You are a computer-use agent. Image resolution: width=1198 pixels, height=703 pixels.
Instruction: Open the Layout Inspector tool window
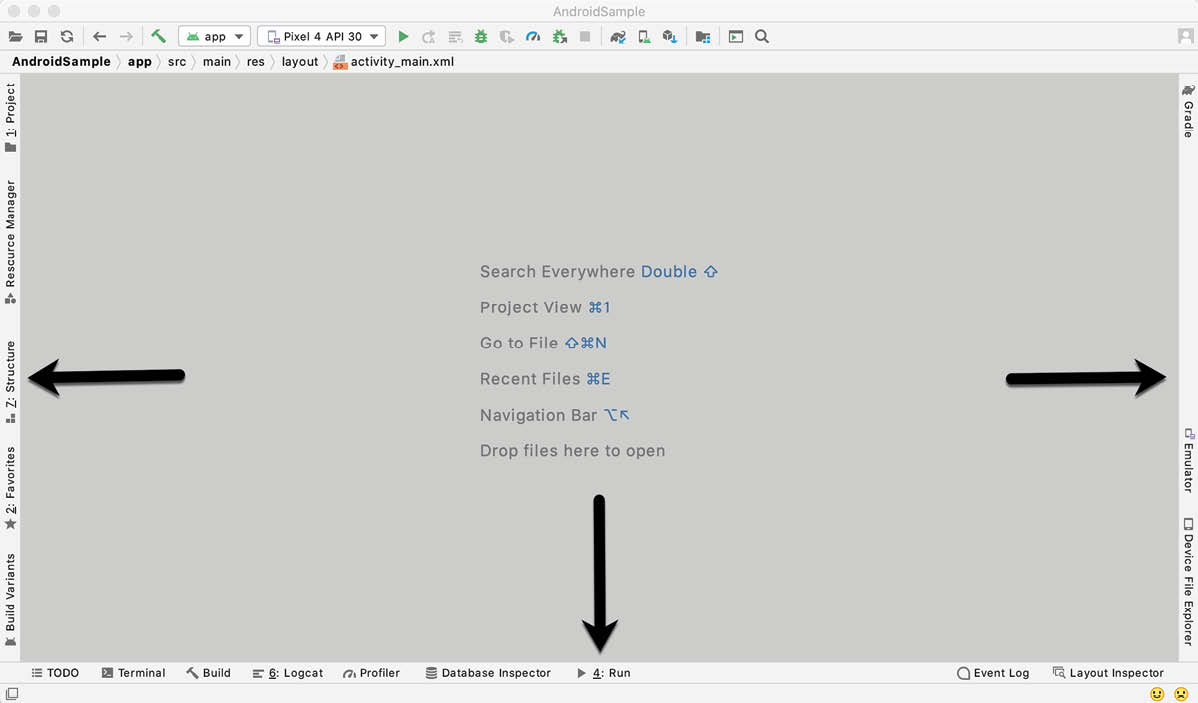click(x=1109, y=673)
